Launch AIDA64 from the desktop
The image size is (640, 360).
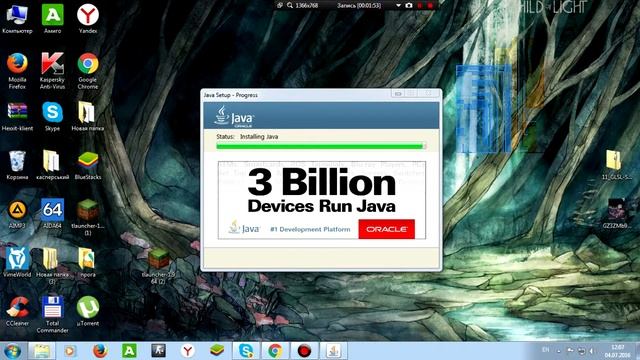tap(53, 214)
